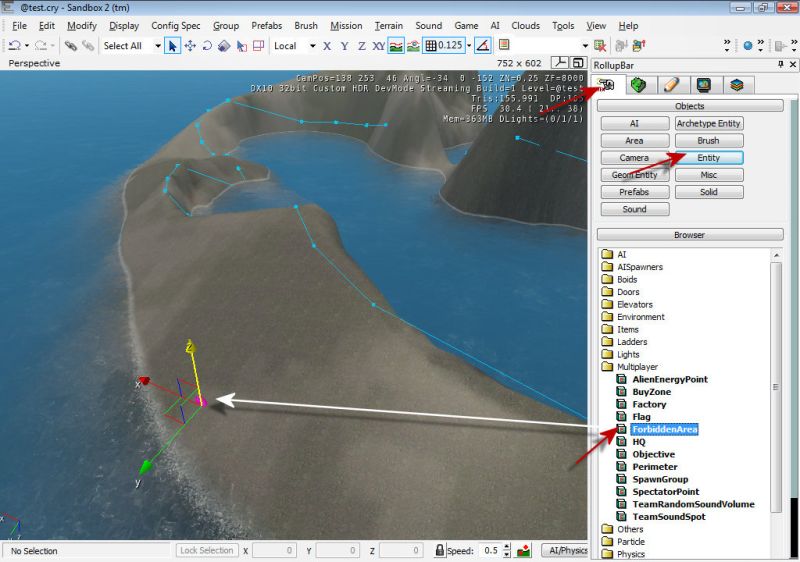Viewport: 800px width, 562px height.
Task: Open the Modify menu
Action: tap(82, 25)
